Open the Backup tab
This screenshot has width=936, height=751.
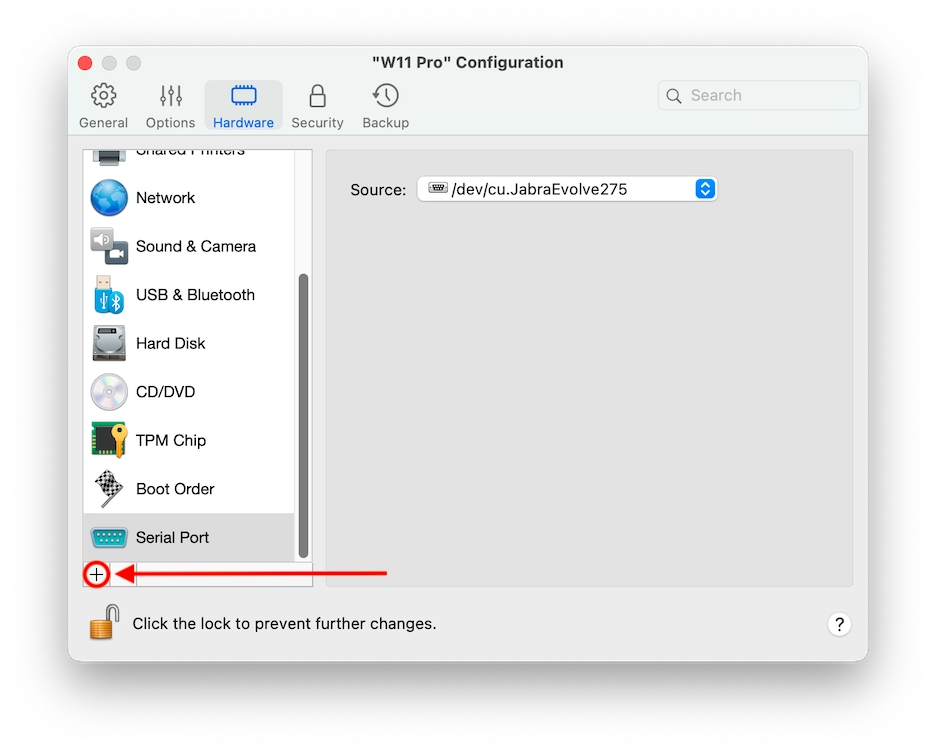[x=385, y=107]
